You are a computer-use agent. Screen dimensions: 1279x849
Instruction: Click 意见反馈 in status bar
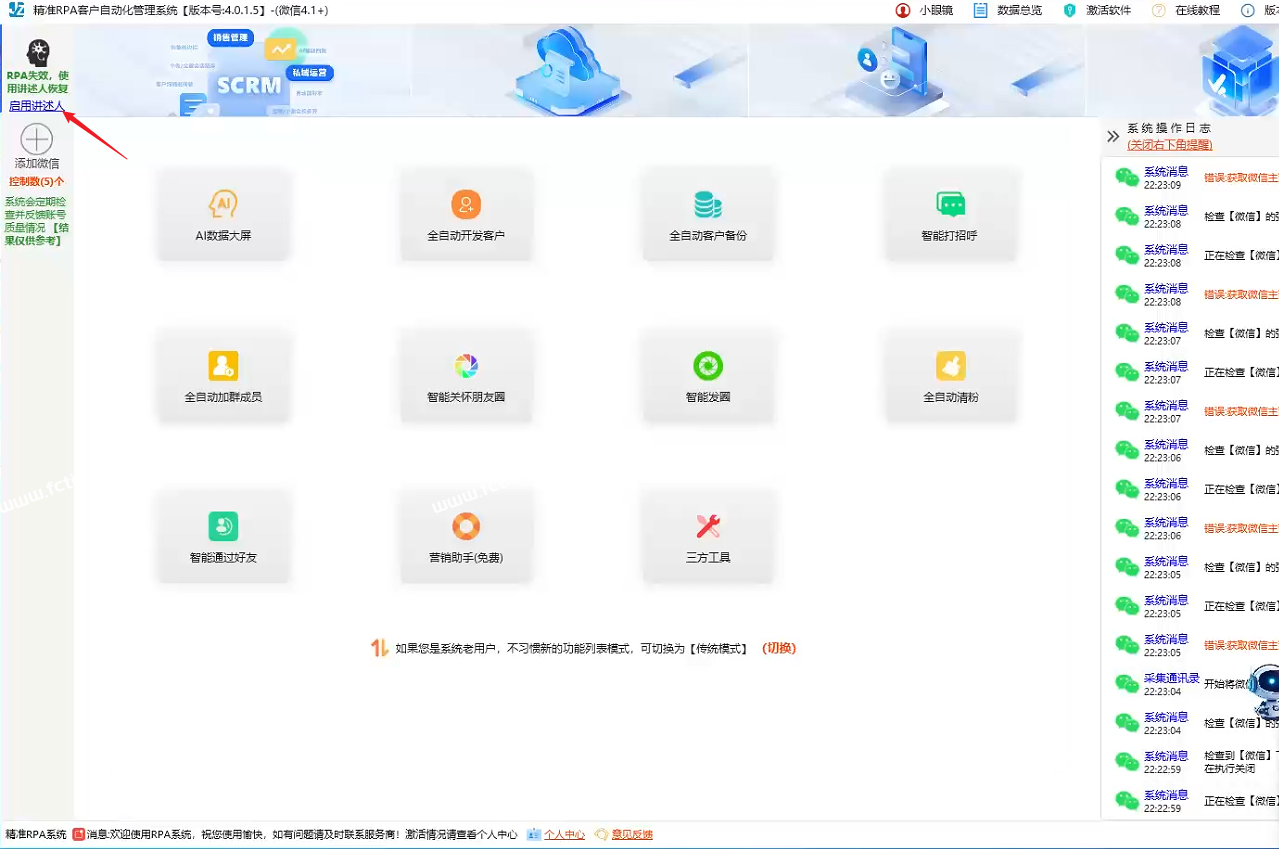[x=631, y=834]
